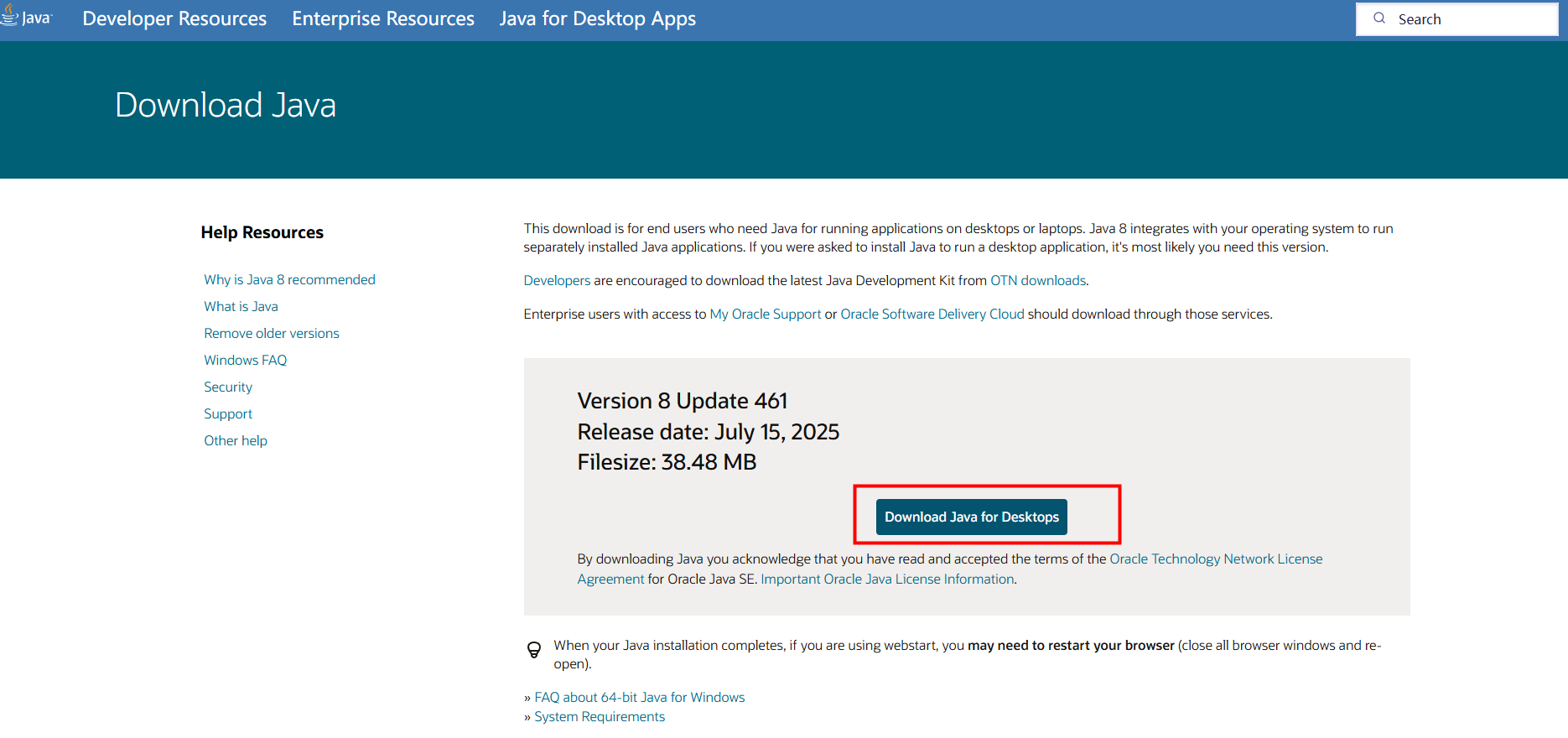Image resolution: width=1568 pixels, height=738 pixels.
Task: Open the Remove older versions link
Action: click(272, 333)
